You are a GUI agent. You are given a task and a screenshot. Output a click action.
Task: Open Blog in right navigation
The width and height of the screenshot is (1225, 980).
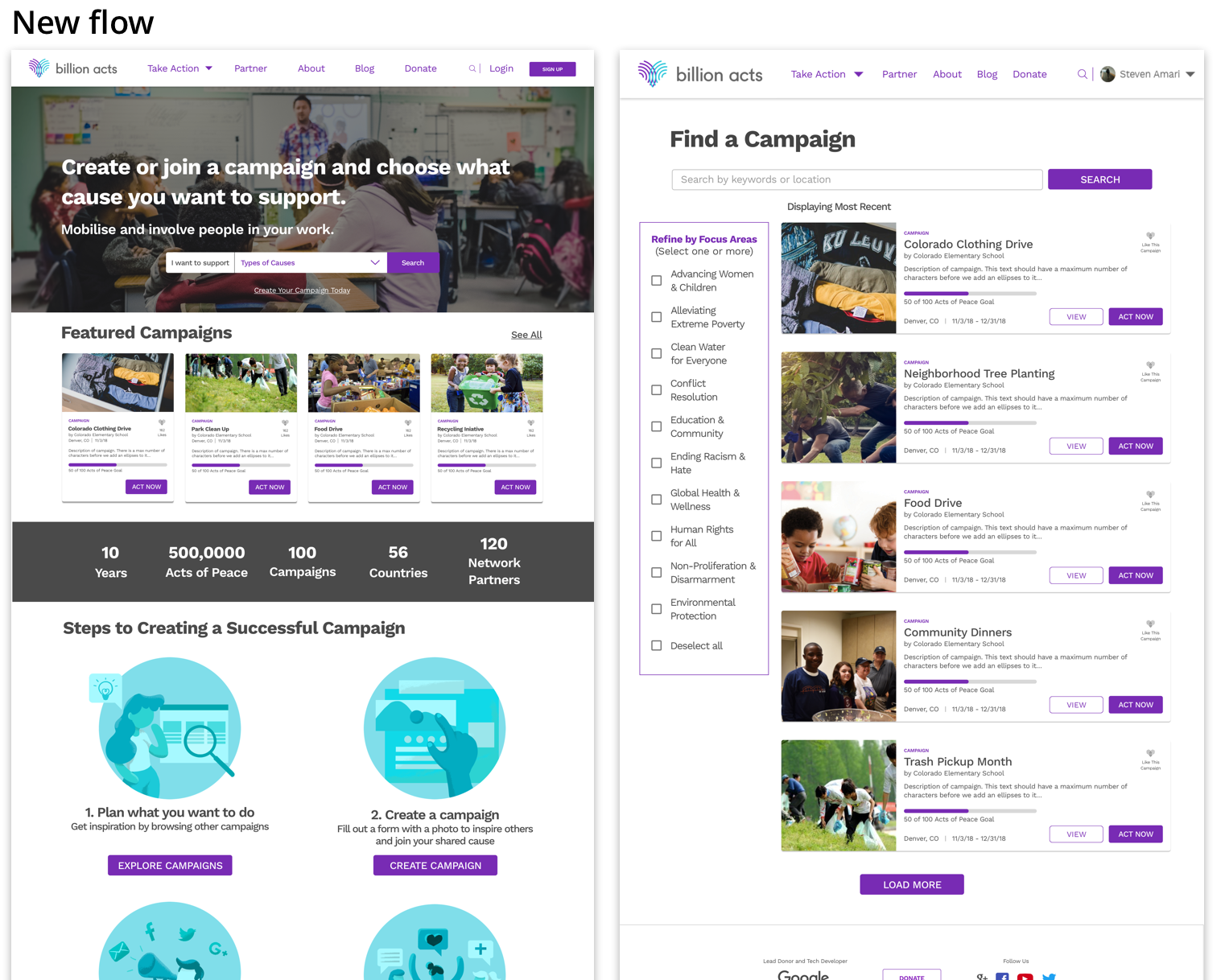987,74
